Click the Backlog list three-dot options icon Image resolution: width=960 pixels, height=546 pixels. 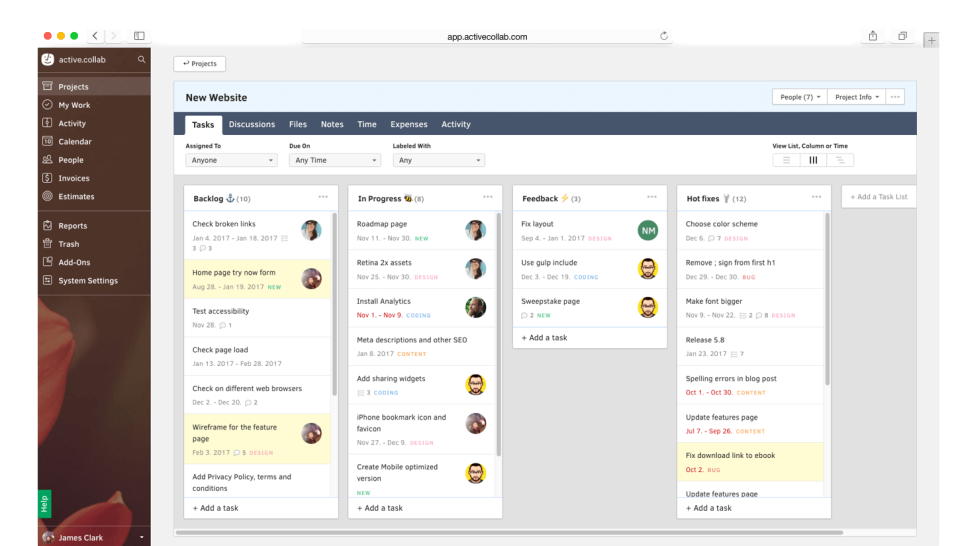[x=323, y=197]
